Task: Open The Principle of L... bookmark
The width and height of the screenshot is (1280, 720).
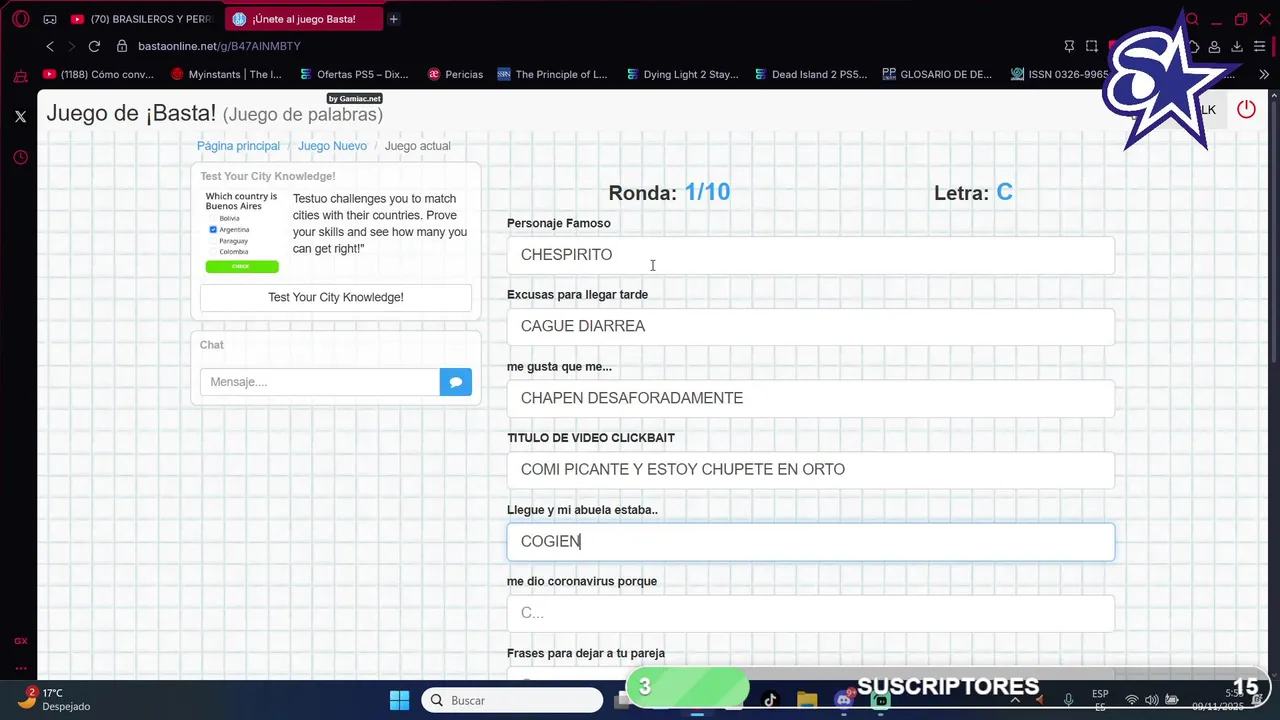Action: coord(552,74)
